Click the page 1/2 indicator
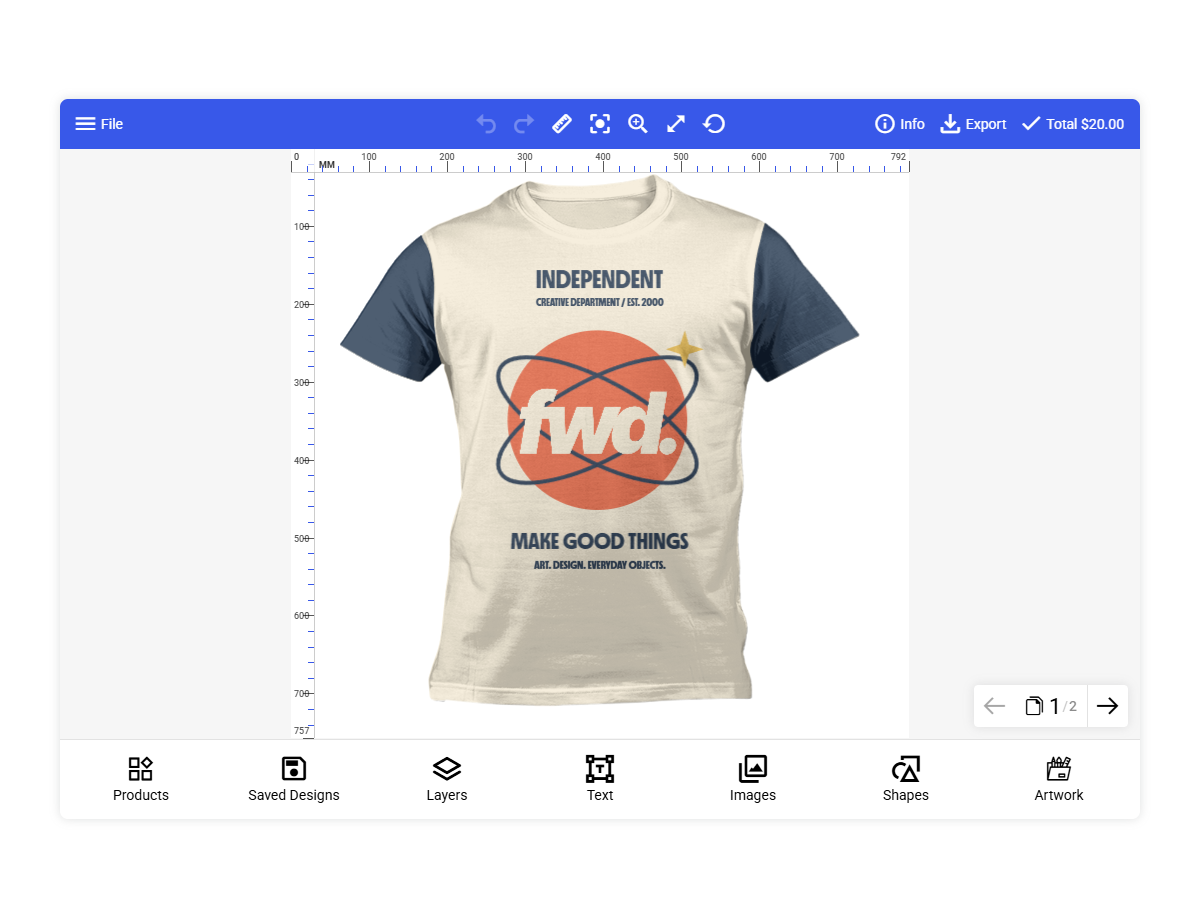 (x=1051, y=706)
